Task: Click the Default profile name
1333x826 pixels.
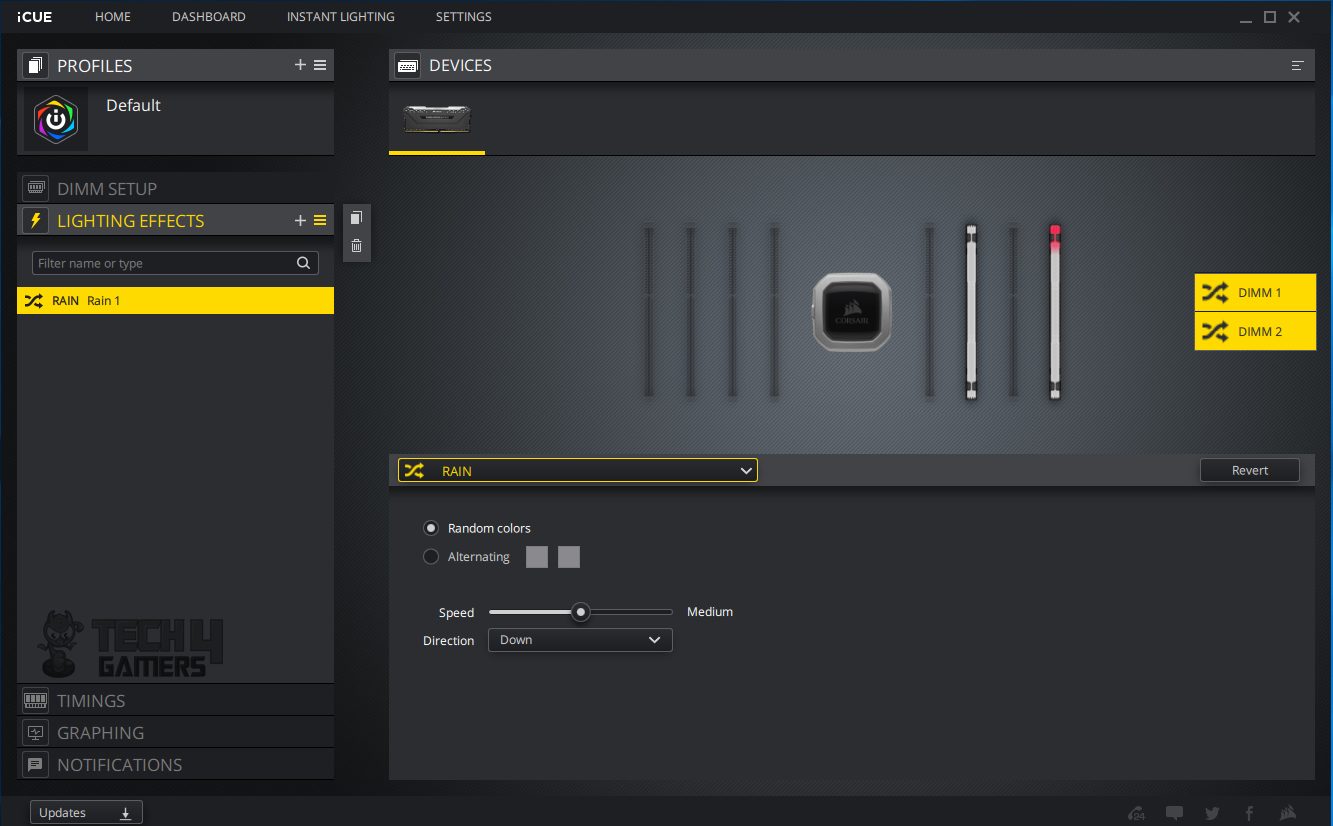Action: point(133,105)
